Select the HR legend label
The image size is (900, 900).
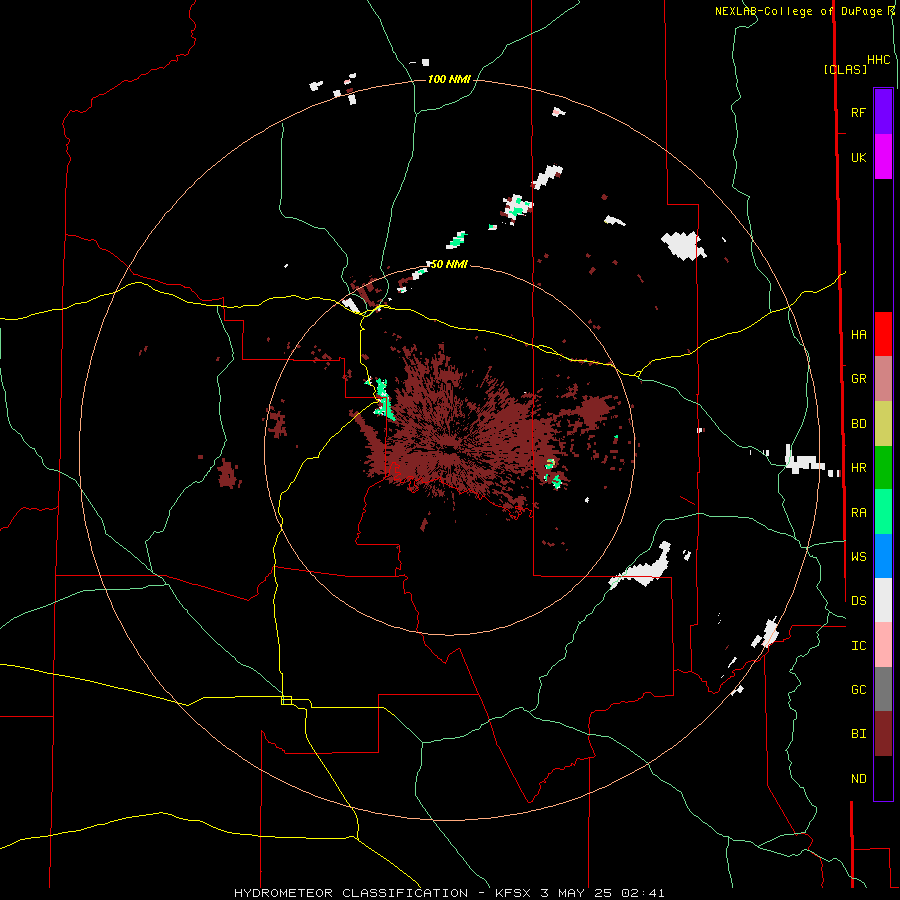858,468
